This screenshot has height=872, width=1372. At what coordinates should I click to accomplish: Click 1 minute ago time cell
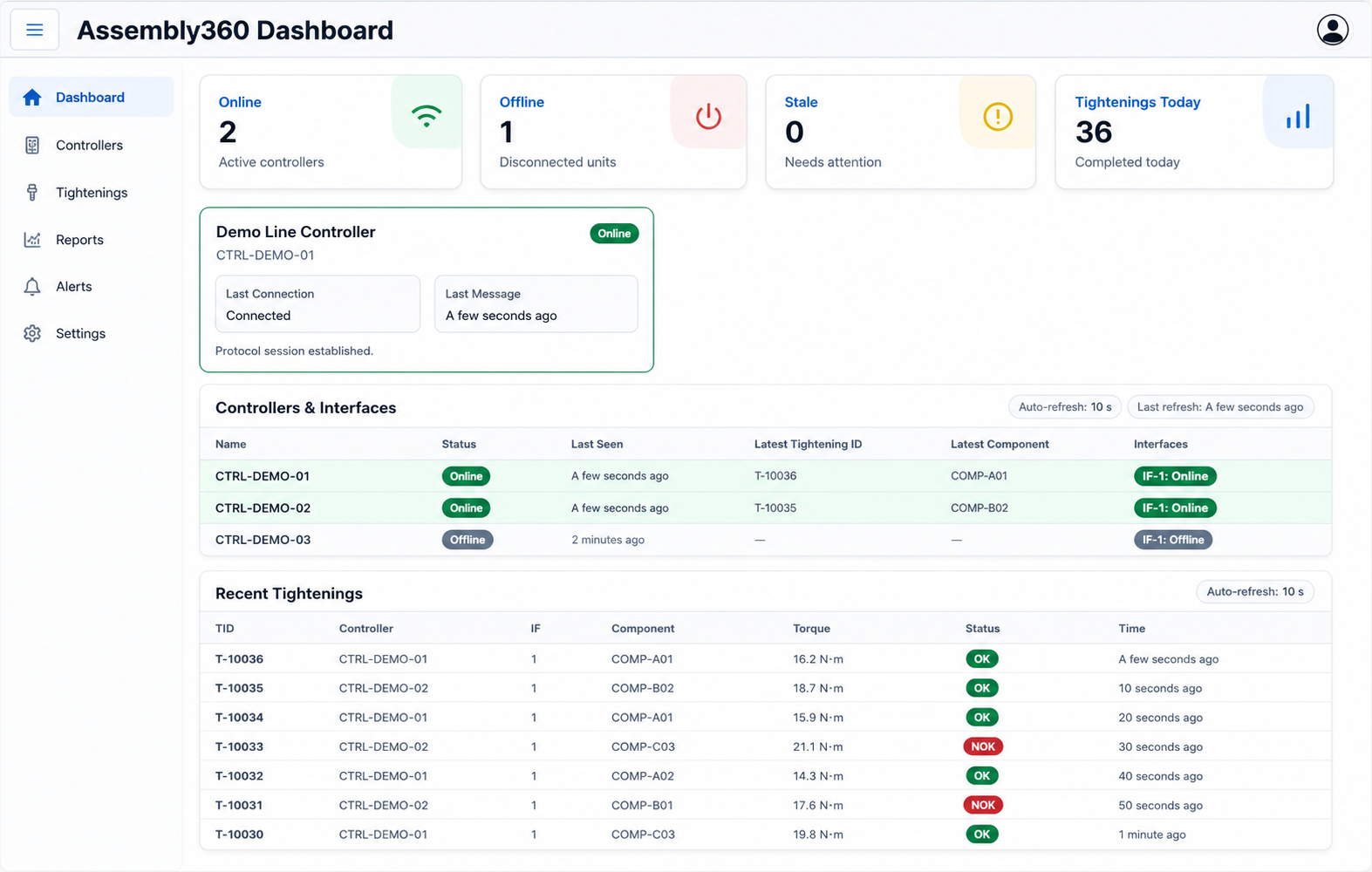[x=1152, y=835]
